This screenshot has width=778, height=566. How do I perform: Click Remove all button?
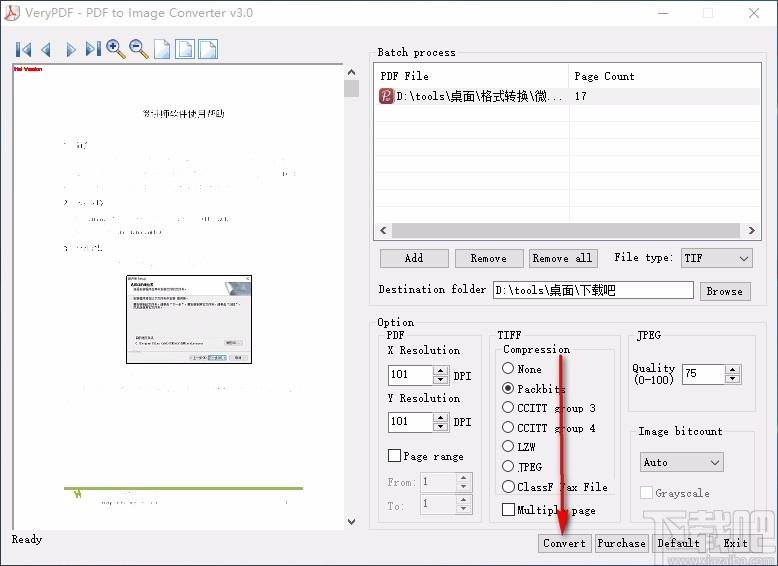[563, 258]
